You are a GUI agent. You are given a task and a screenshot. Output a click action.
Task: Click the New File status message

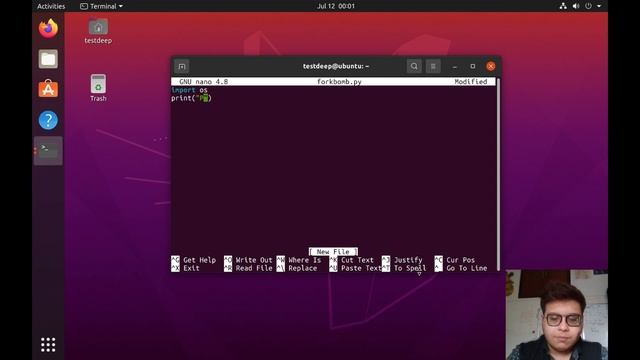point(333,252)
